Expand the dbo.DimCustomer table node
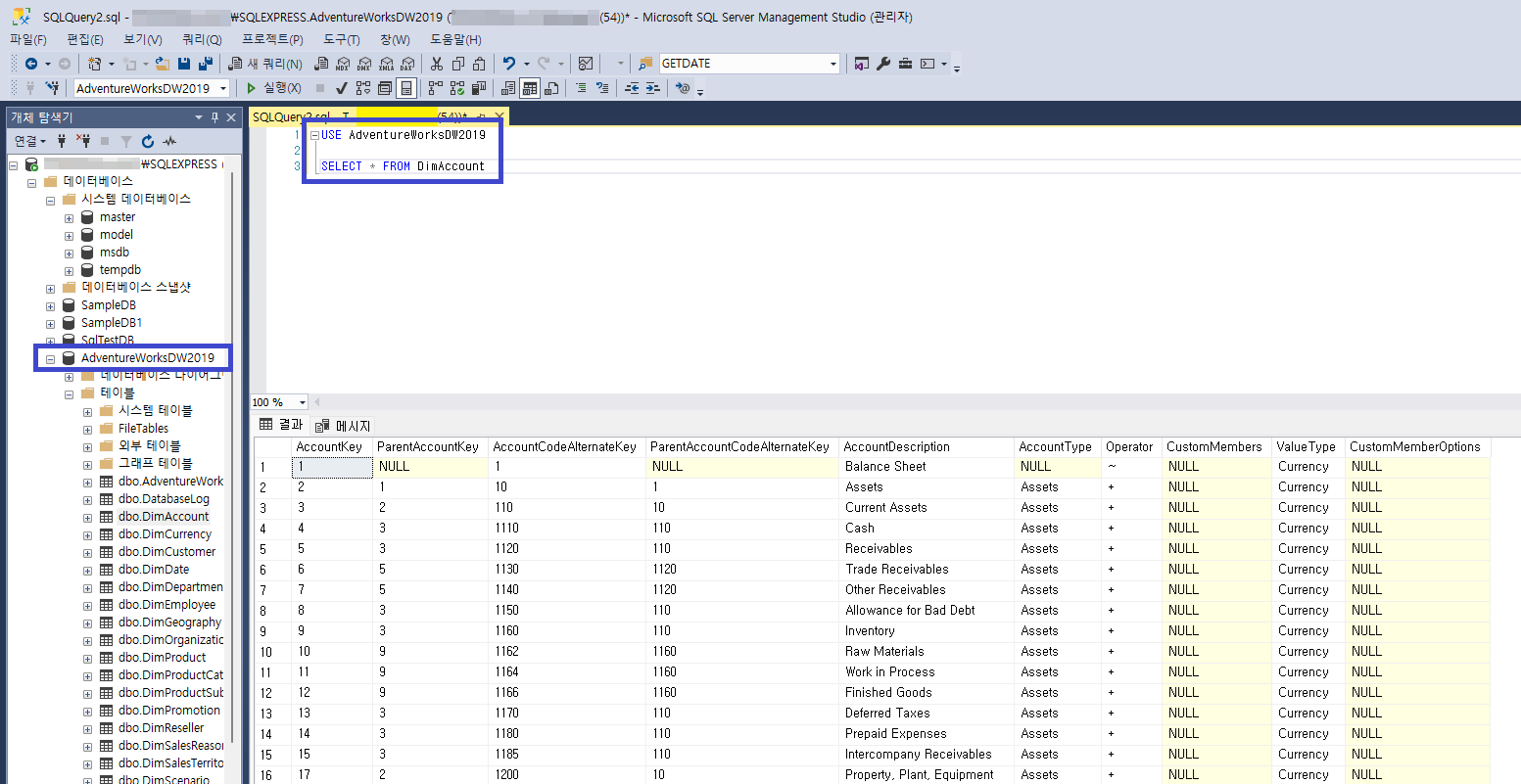The height and width of the screenshot is (784, 1521). tap(88, 552)
